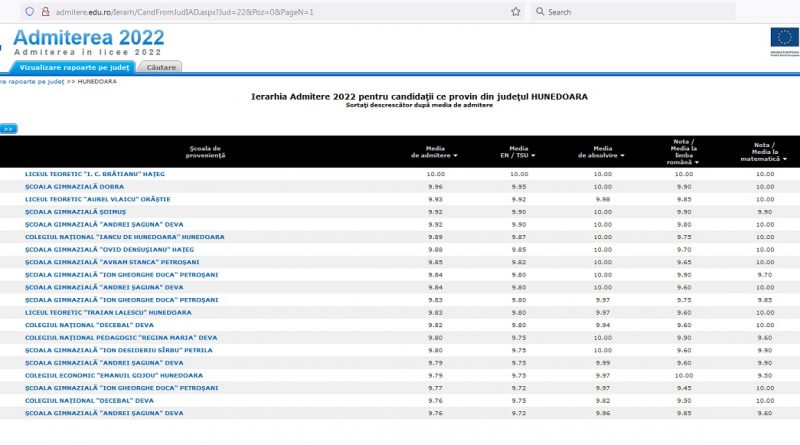
Task: Select Vizualizare rapoarte pe județ tab
Action: coord(75,66)
